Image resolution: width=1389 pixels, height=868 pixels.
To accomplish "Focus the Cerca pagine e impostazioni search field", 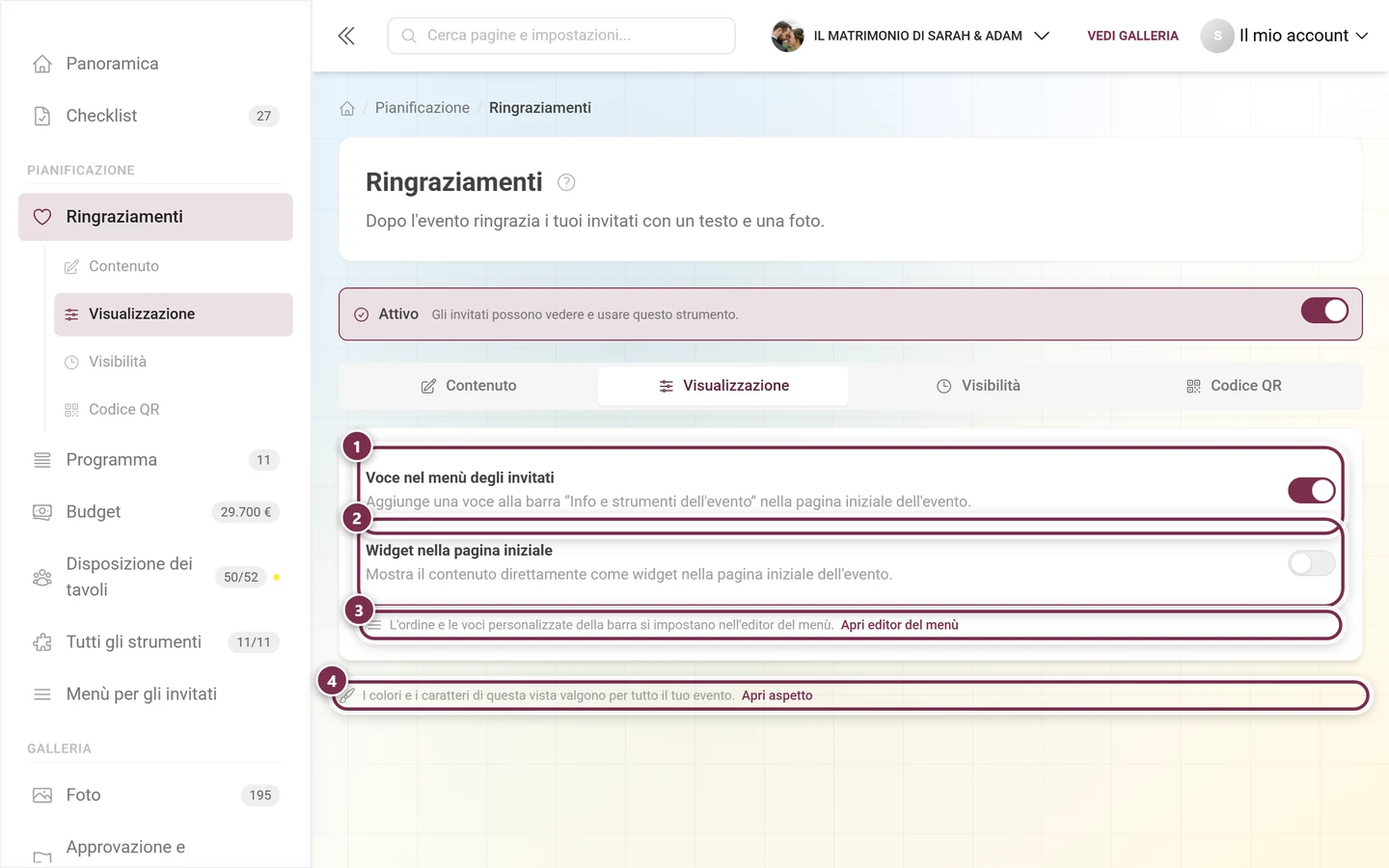I will click(561, 36).
